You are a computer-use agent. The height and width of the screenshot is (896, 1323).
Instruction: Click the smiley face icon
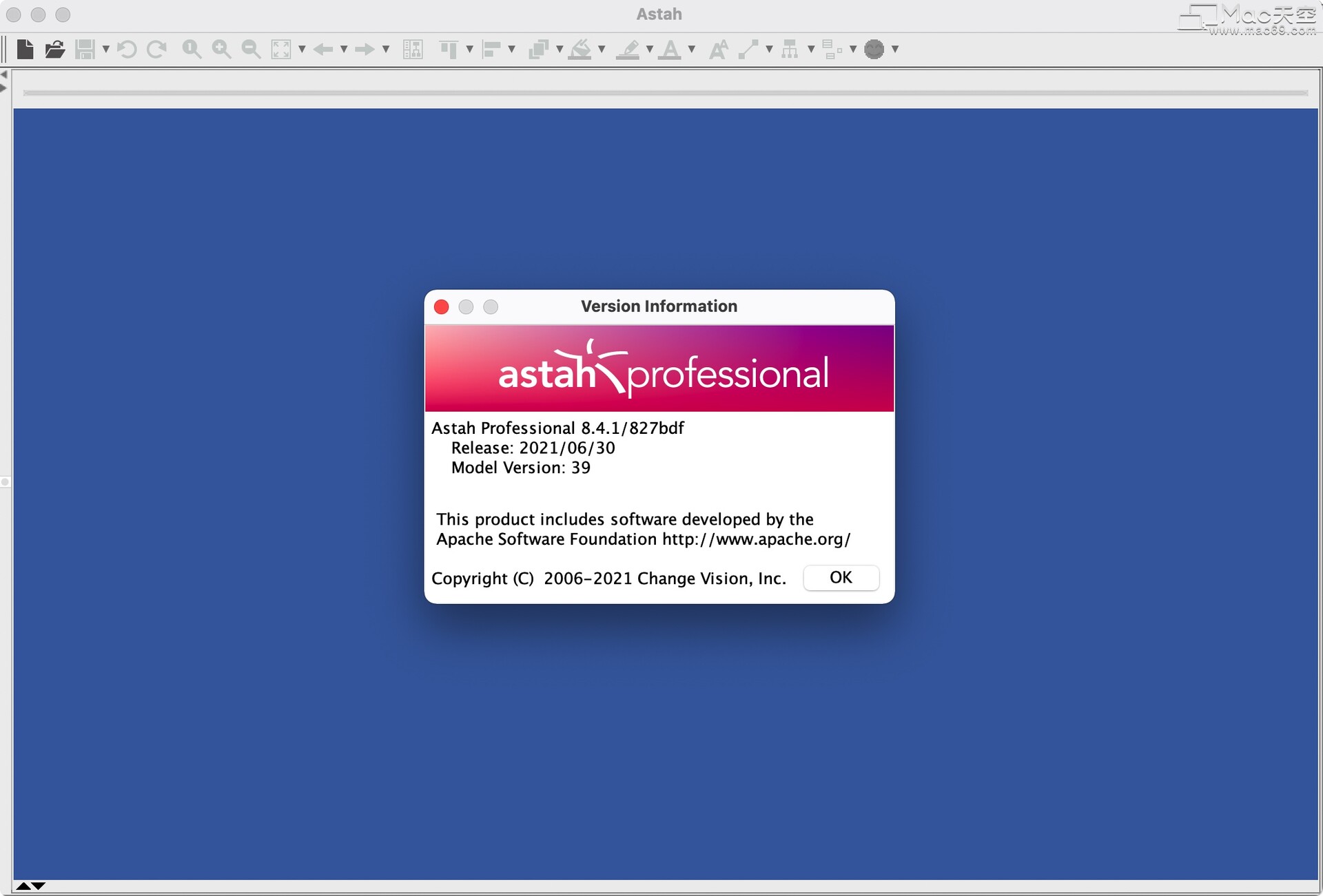(874, 49)
